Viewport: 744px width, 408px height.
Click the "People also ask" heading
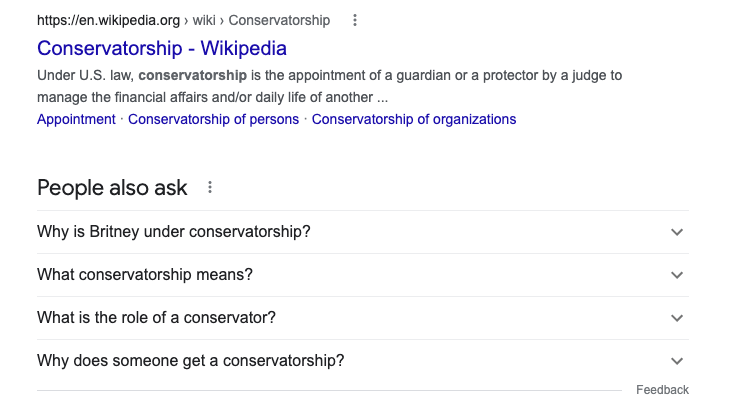[112, 187]
